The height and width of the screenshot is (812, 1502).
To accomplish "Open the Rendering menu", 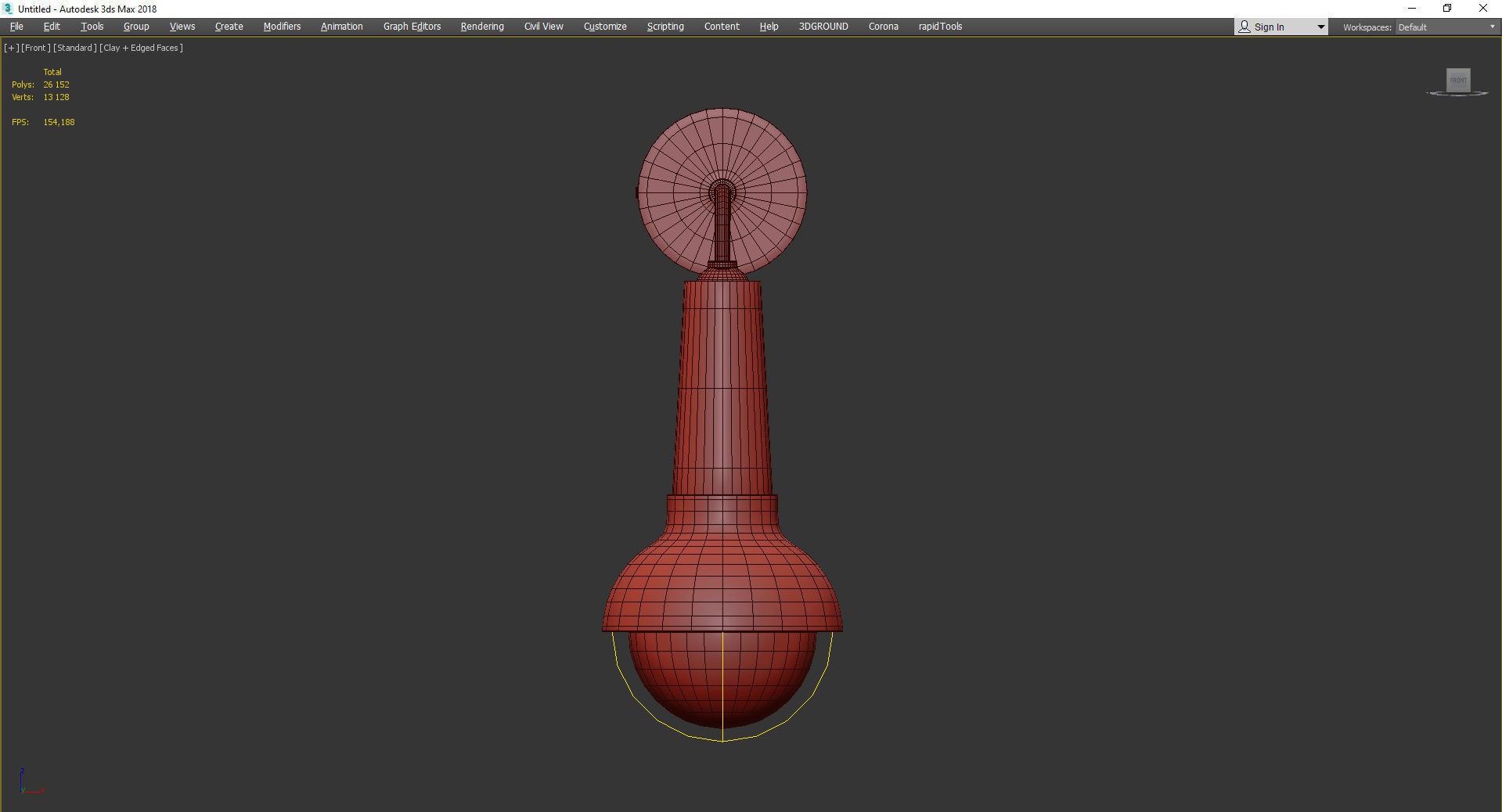I will pyautogui.click(x=482, y=27).
